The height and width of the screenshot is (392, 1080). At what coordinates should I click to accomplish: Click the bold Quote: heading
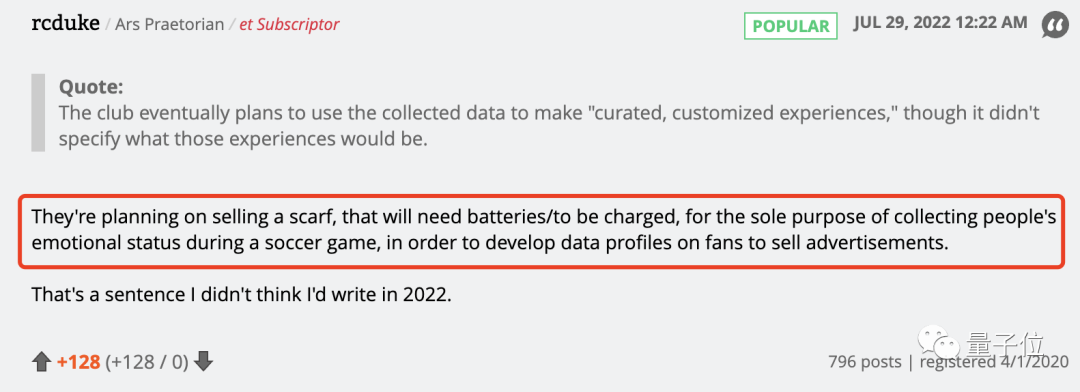pos(92,87)
